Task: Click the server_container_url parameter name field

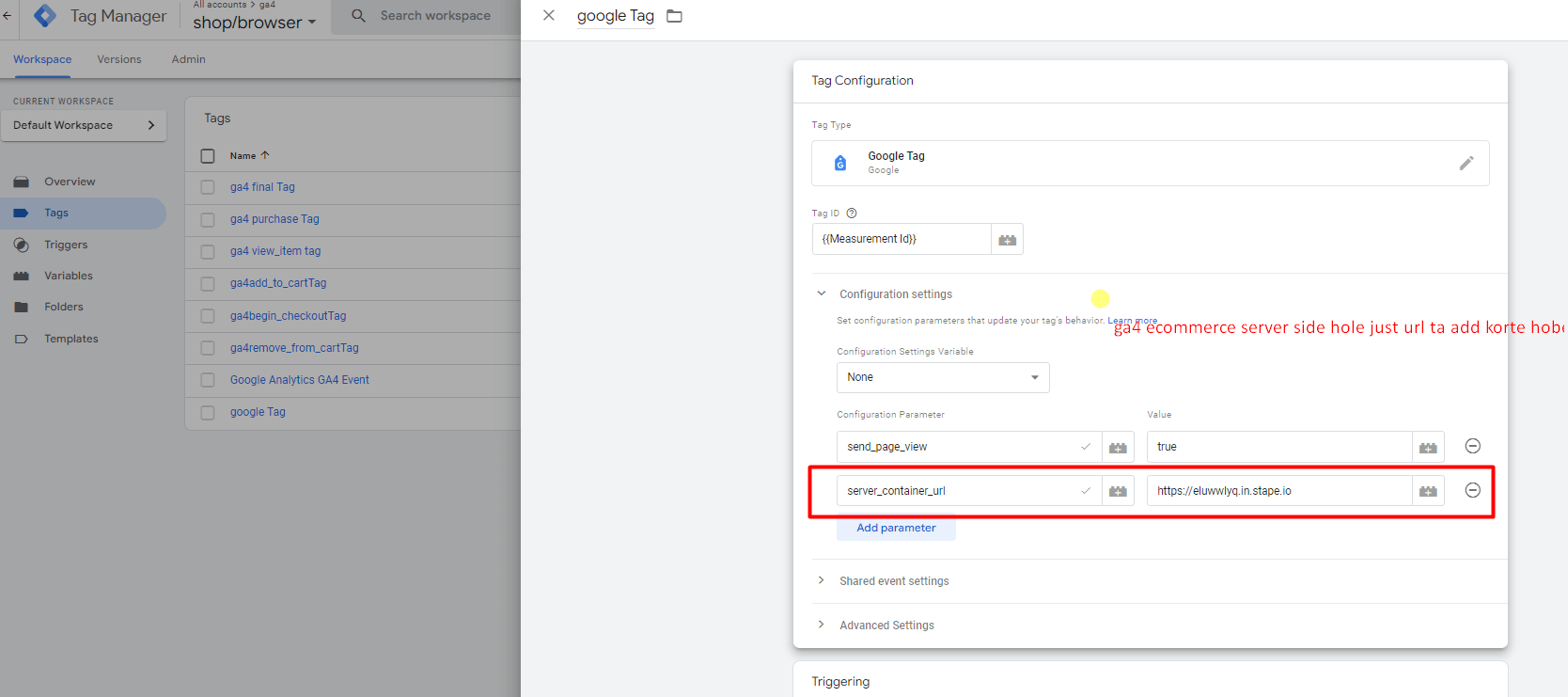Action: coord(969,491)
